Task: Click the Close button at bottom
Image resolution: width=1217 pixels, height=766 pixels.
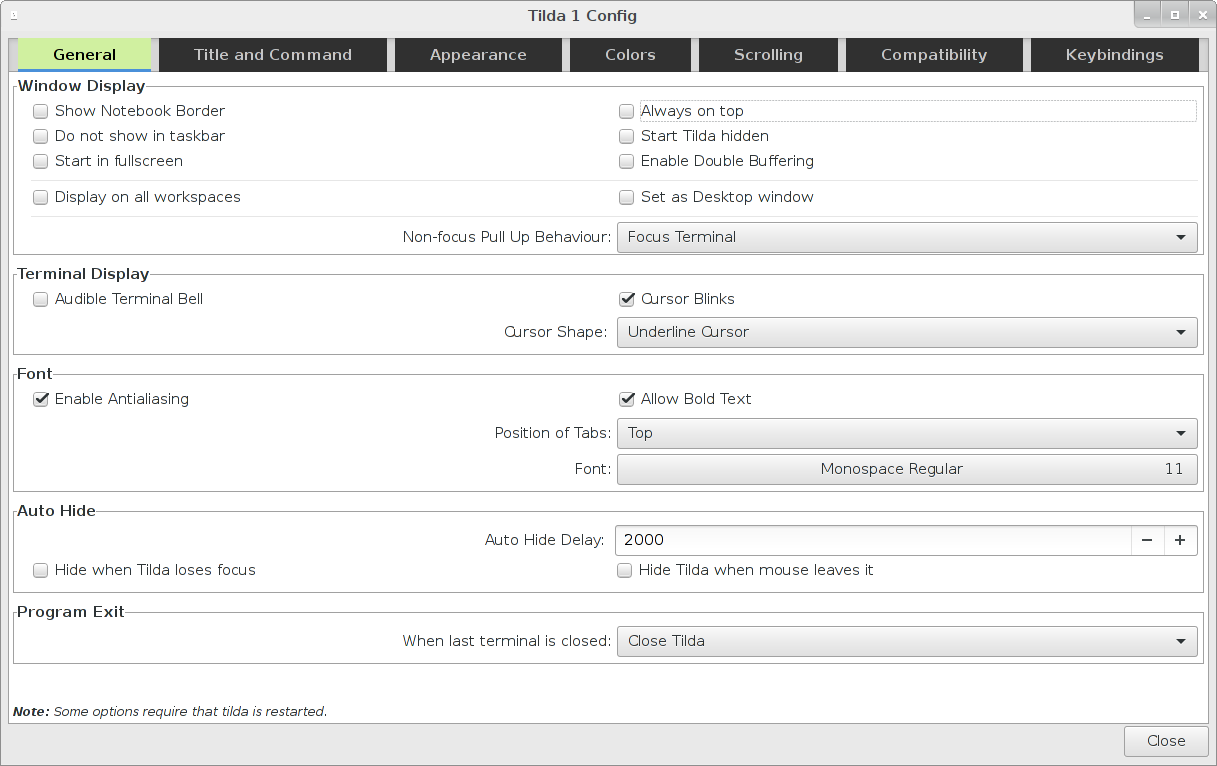Action: click(1166, 741)
